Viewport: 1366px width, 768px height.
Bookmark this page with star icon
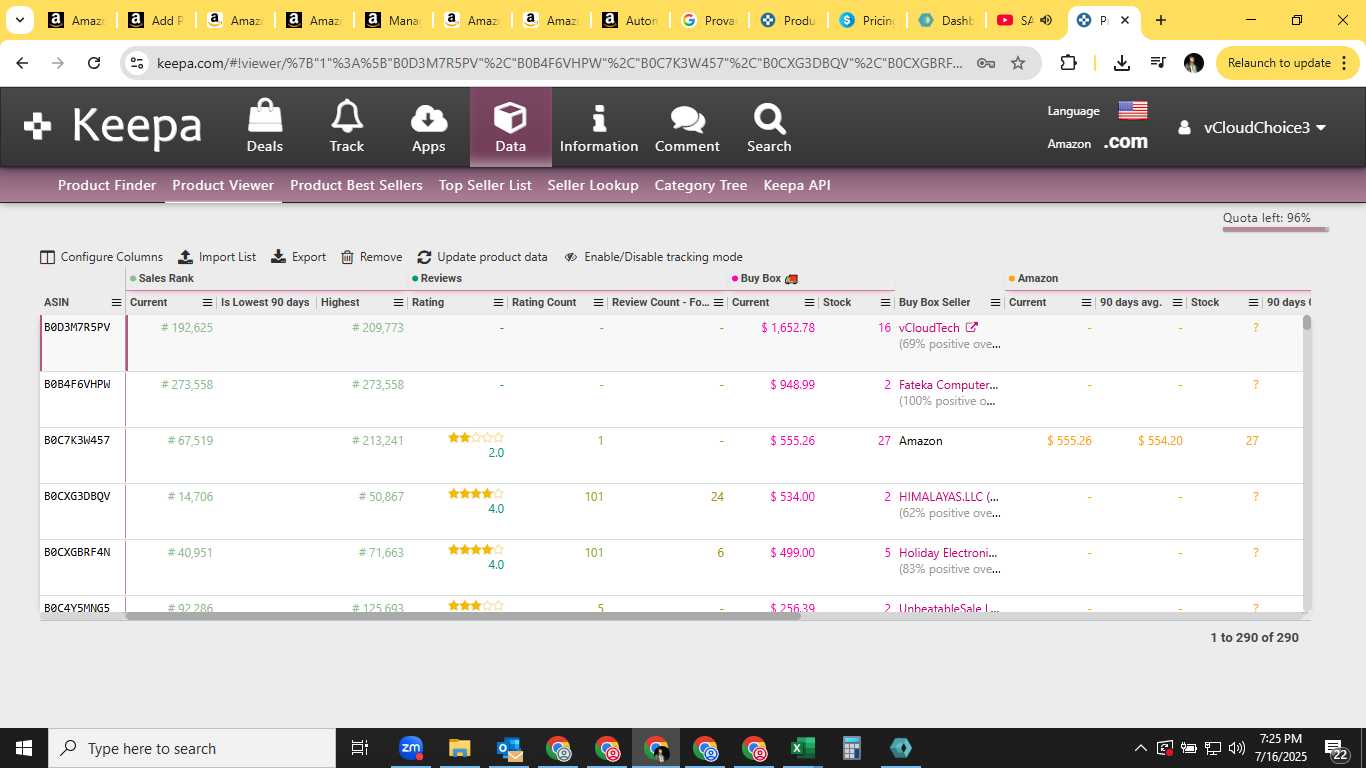(1018, 63)
